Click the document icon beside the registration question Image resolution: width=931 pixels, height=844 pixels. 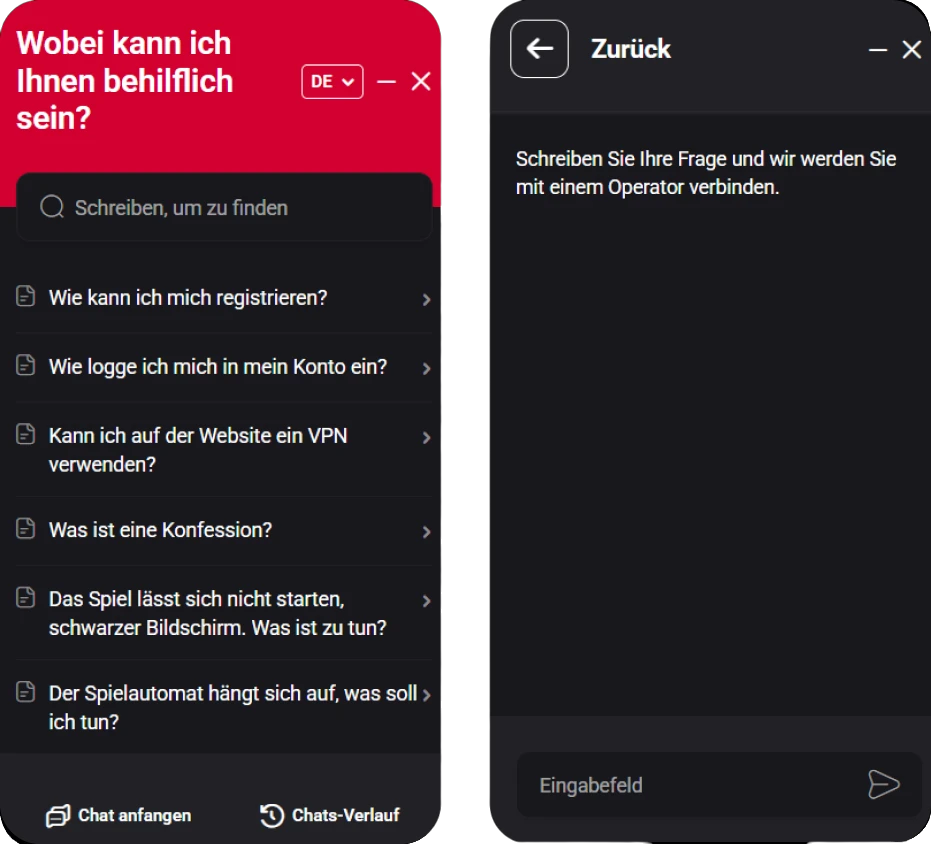26,297
